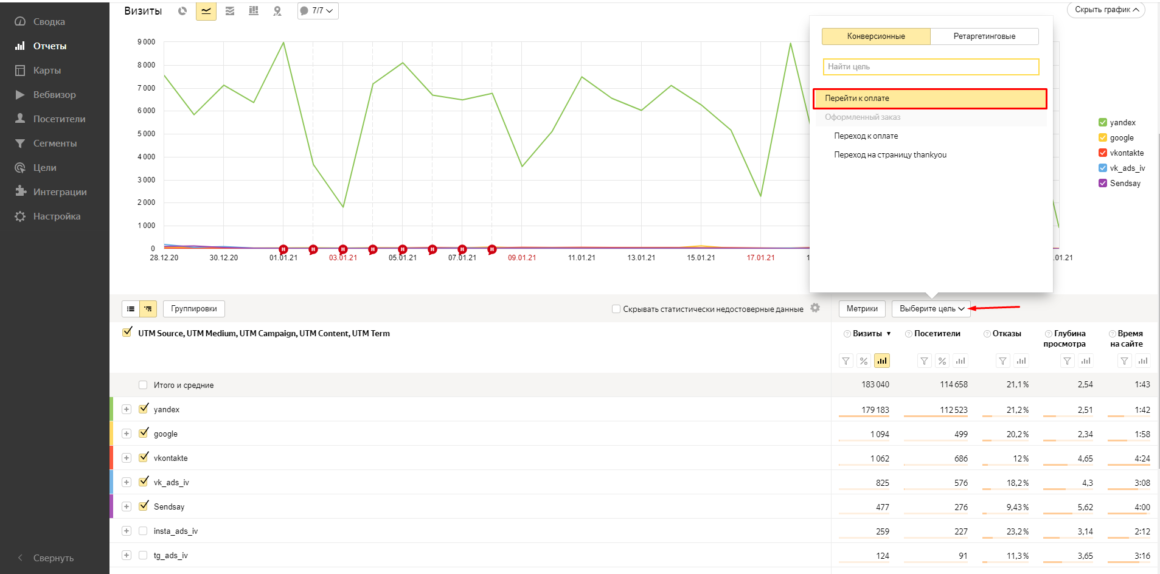Viewport: 1160px width, 574px height.
Task: Click filter icon under Глубина просмотра
Action: pos(1066,361)
